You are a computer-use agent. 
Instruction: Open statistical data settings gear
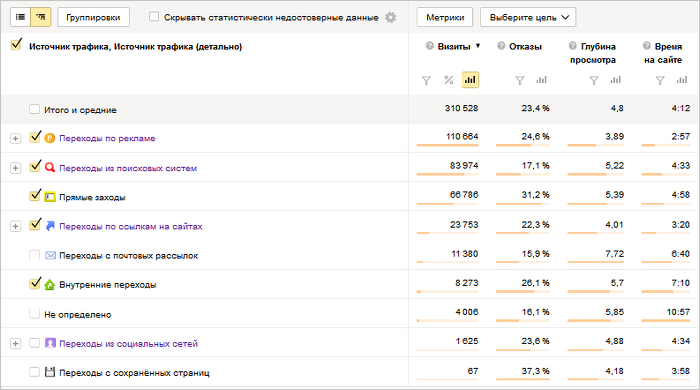(391, 17)
